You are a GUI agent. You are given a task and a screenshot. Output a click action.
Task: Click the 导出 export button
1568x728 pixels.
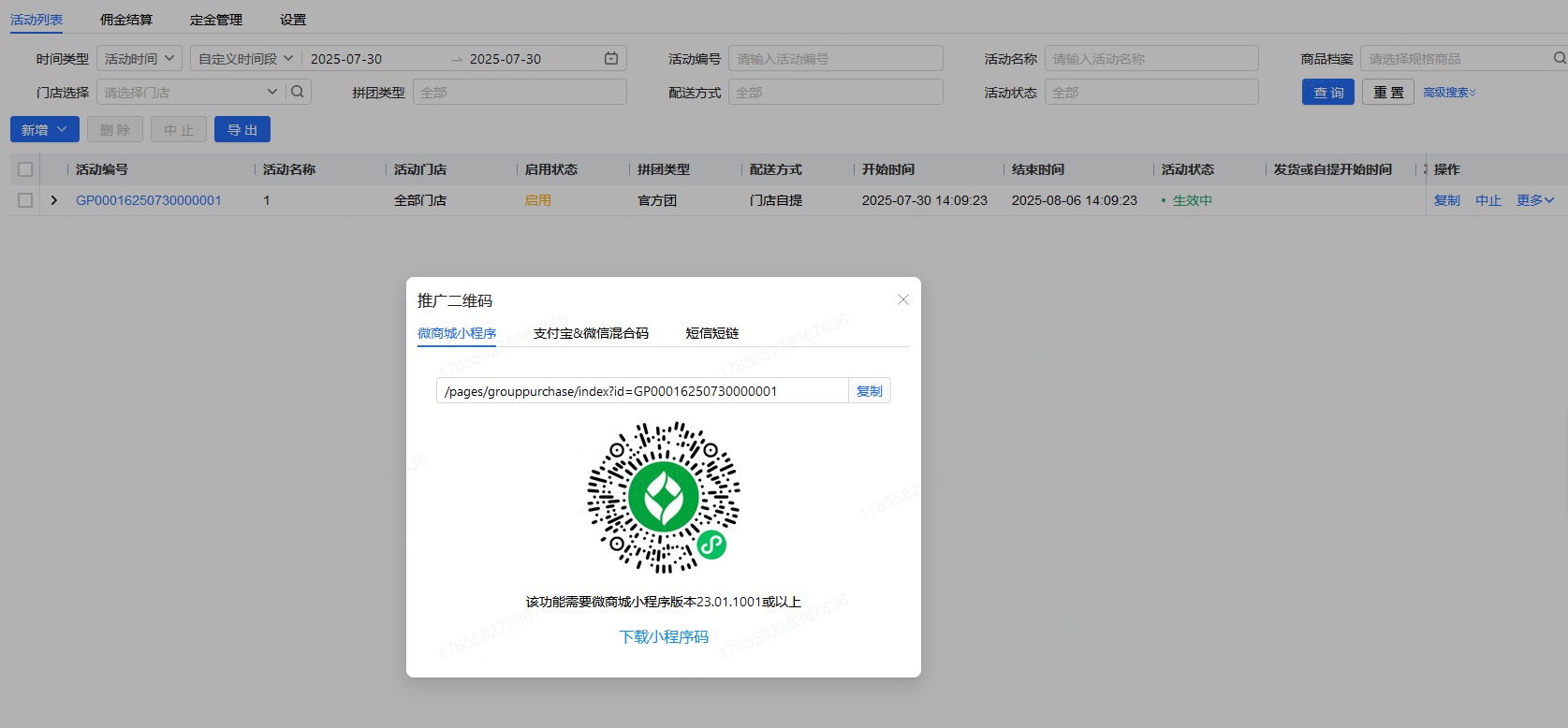point(242,129)
